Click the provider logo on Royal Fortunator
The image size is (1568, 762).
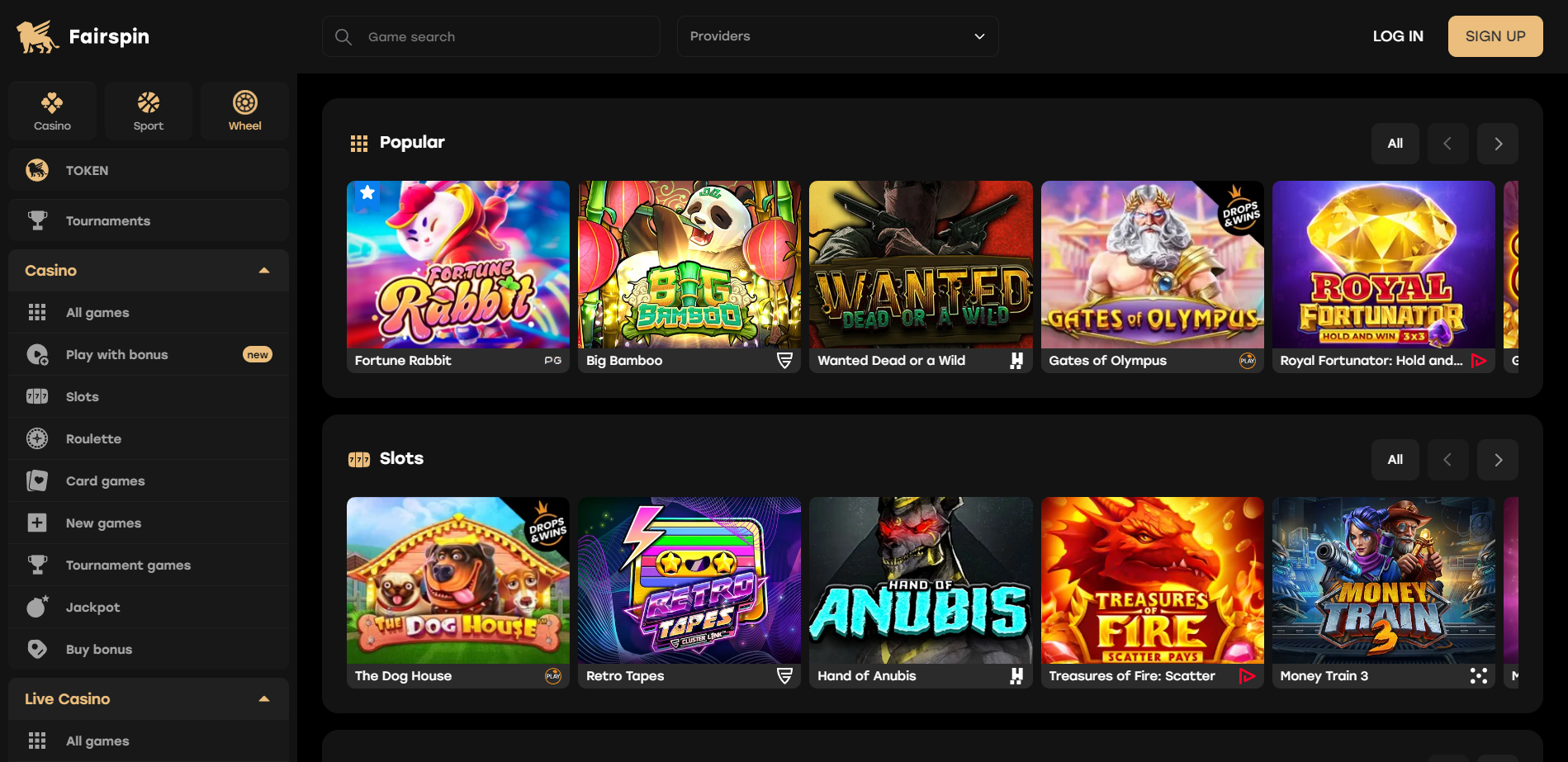pos(1479,361)
